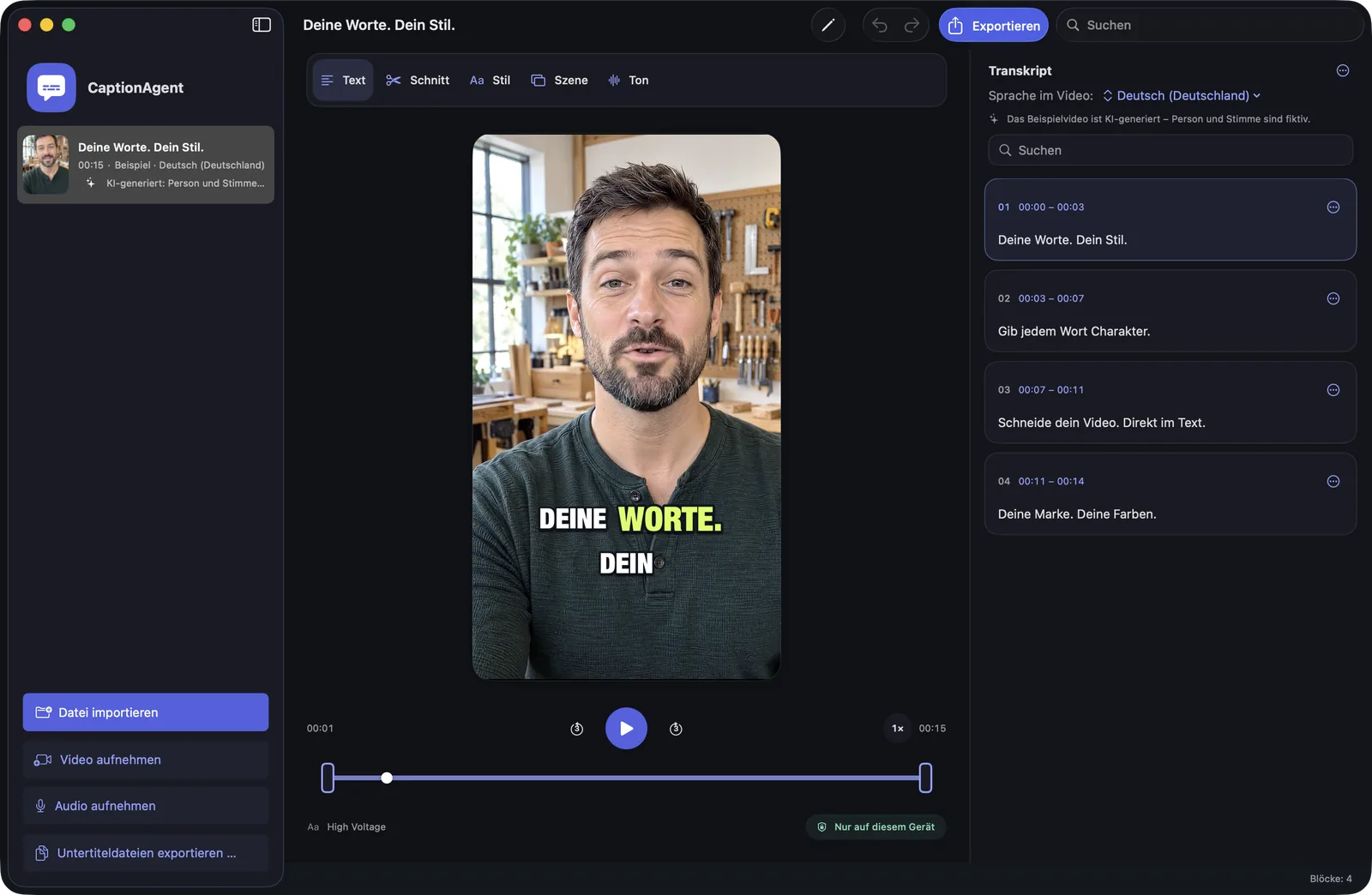Screen dimensions: 1372x895
Task: Click the right trim handle on timeline
Action: (925, 778)
